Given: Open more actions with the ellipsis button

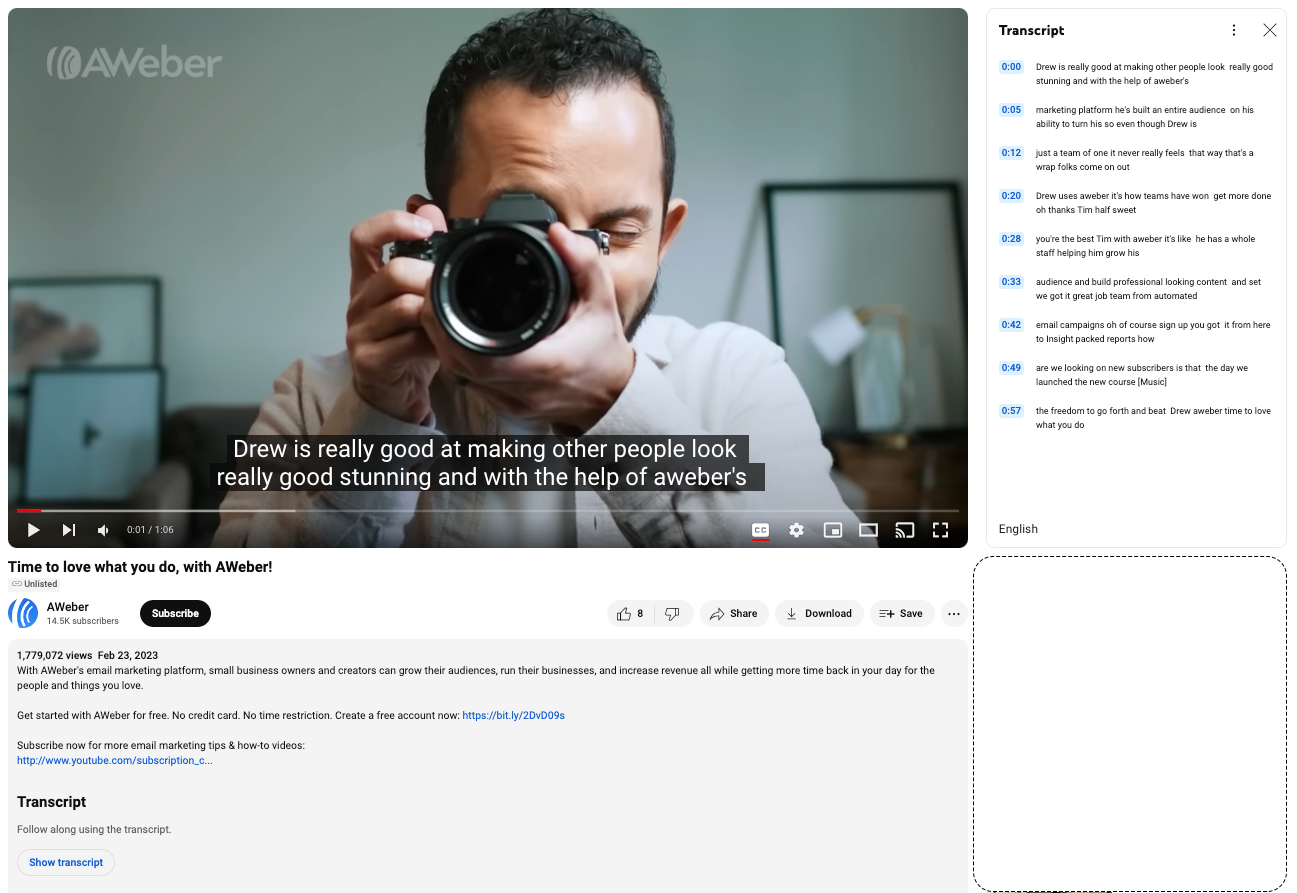Looking at the screenshot, I should (953, 613).
